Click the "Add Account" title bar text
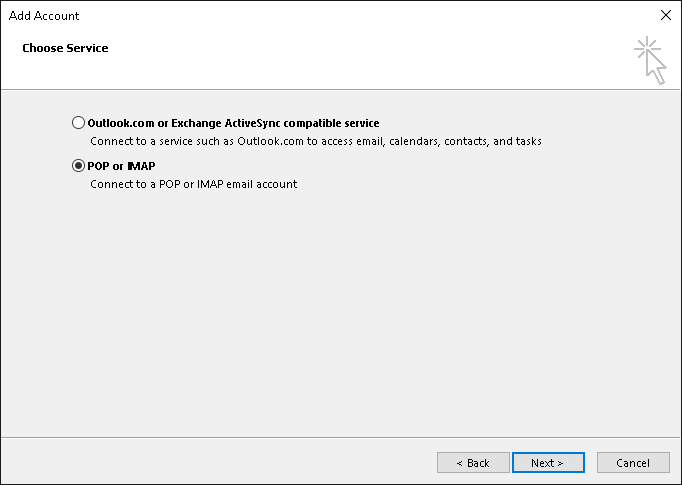Image resolution: width=682 pixels, height=485 pixels. pos(44,16)
